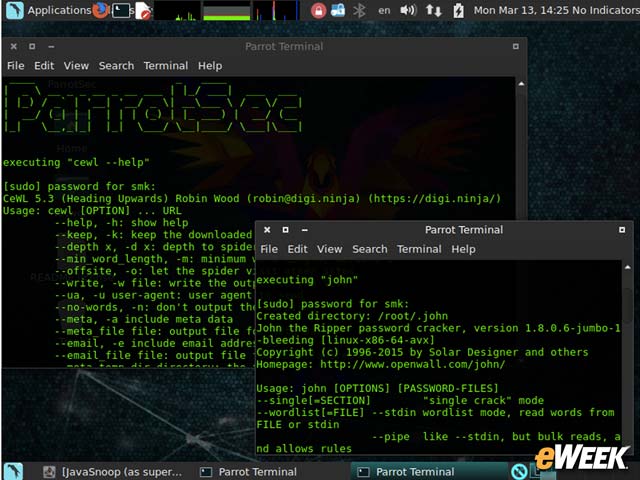Image resolution: width=640 pixels, height=480 pixels.
Task: Open File menu in cewl terminal window
Action: (x=16, y=66)
